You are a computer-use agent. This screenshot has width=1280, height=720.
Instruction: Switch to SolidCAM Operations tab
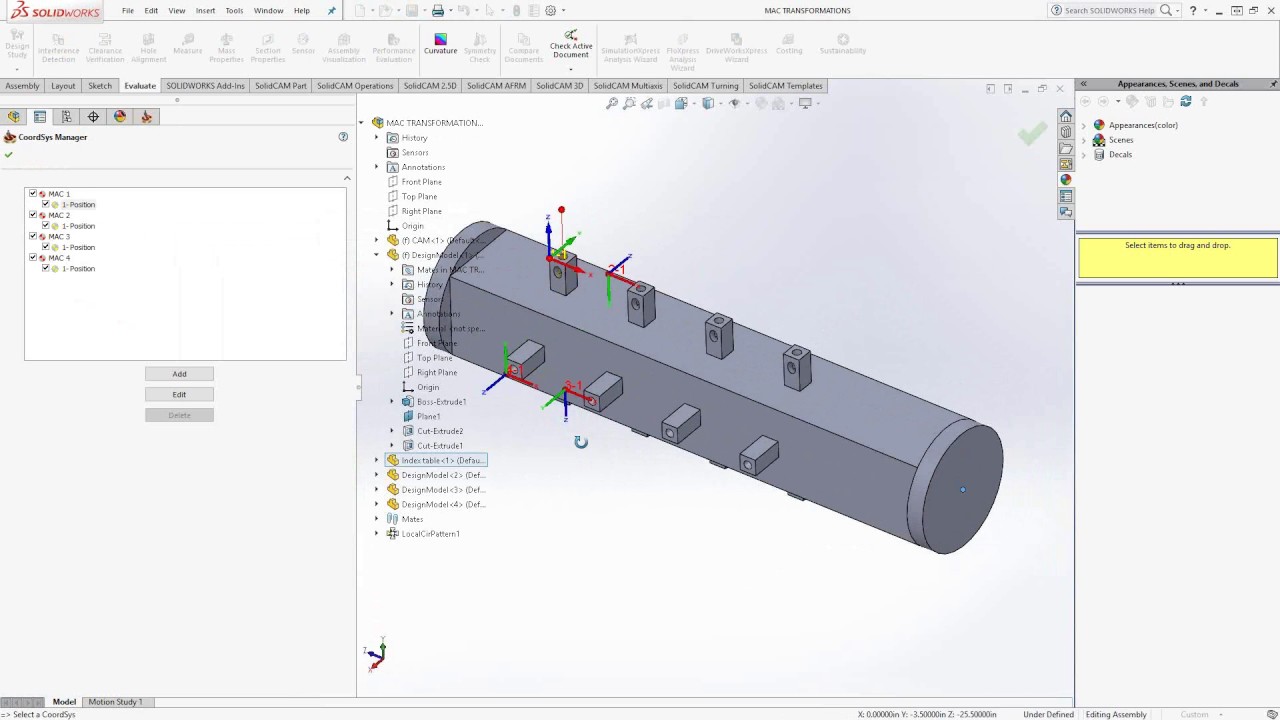coord(355,86)
